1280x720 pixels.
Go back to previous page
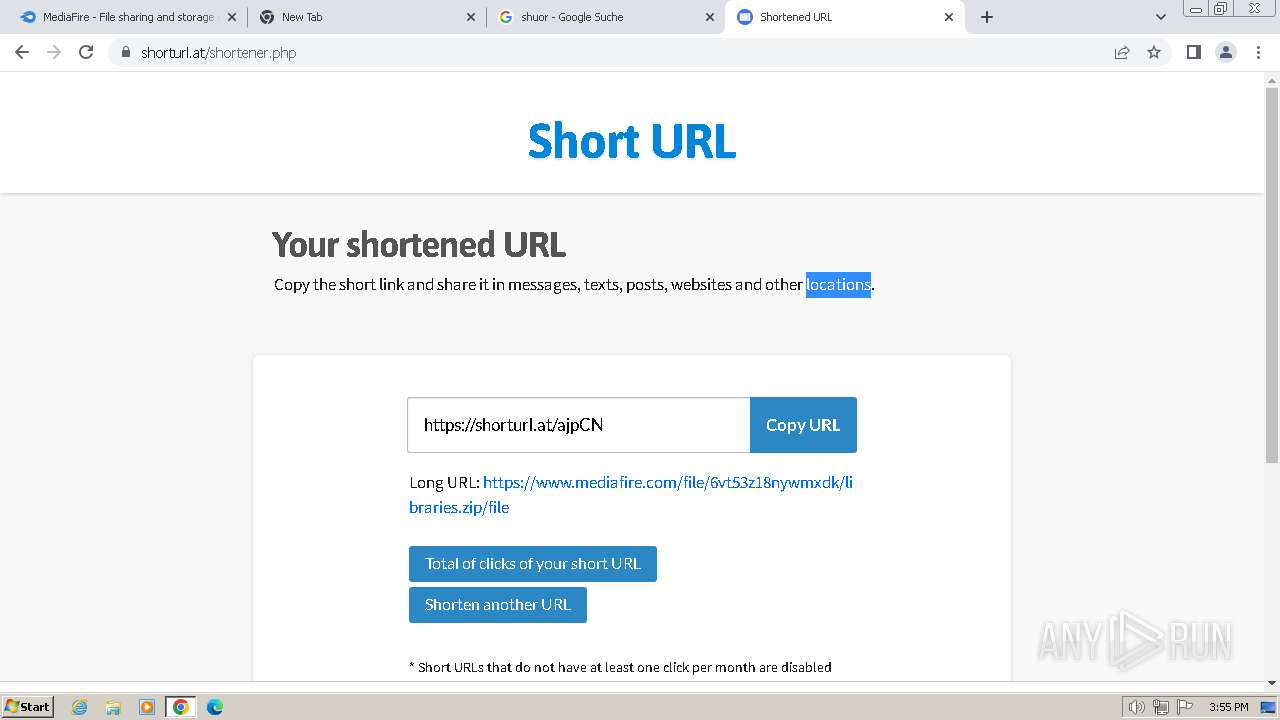click(22, 53)
